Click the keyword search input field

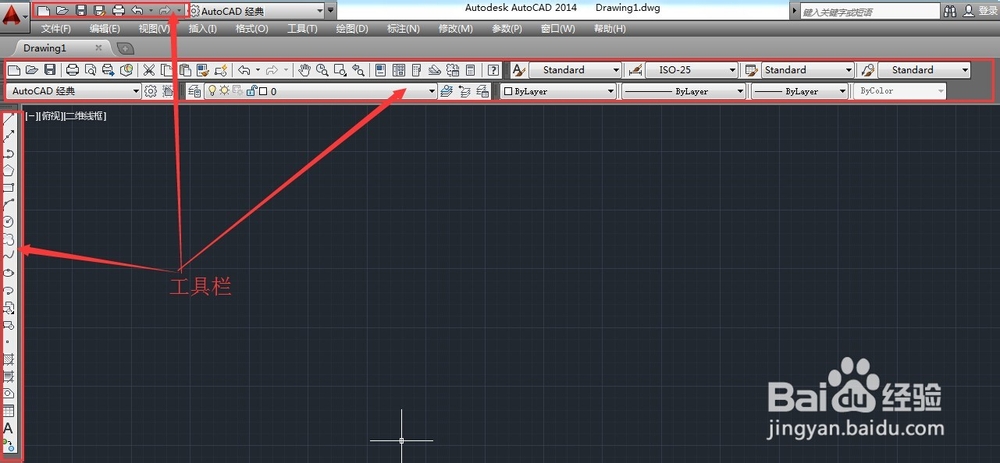click(870, 11)
